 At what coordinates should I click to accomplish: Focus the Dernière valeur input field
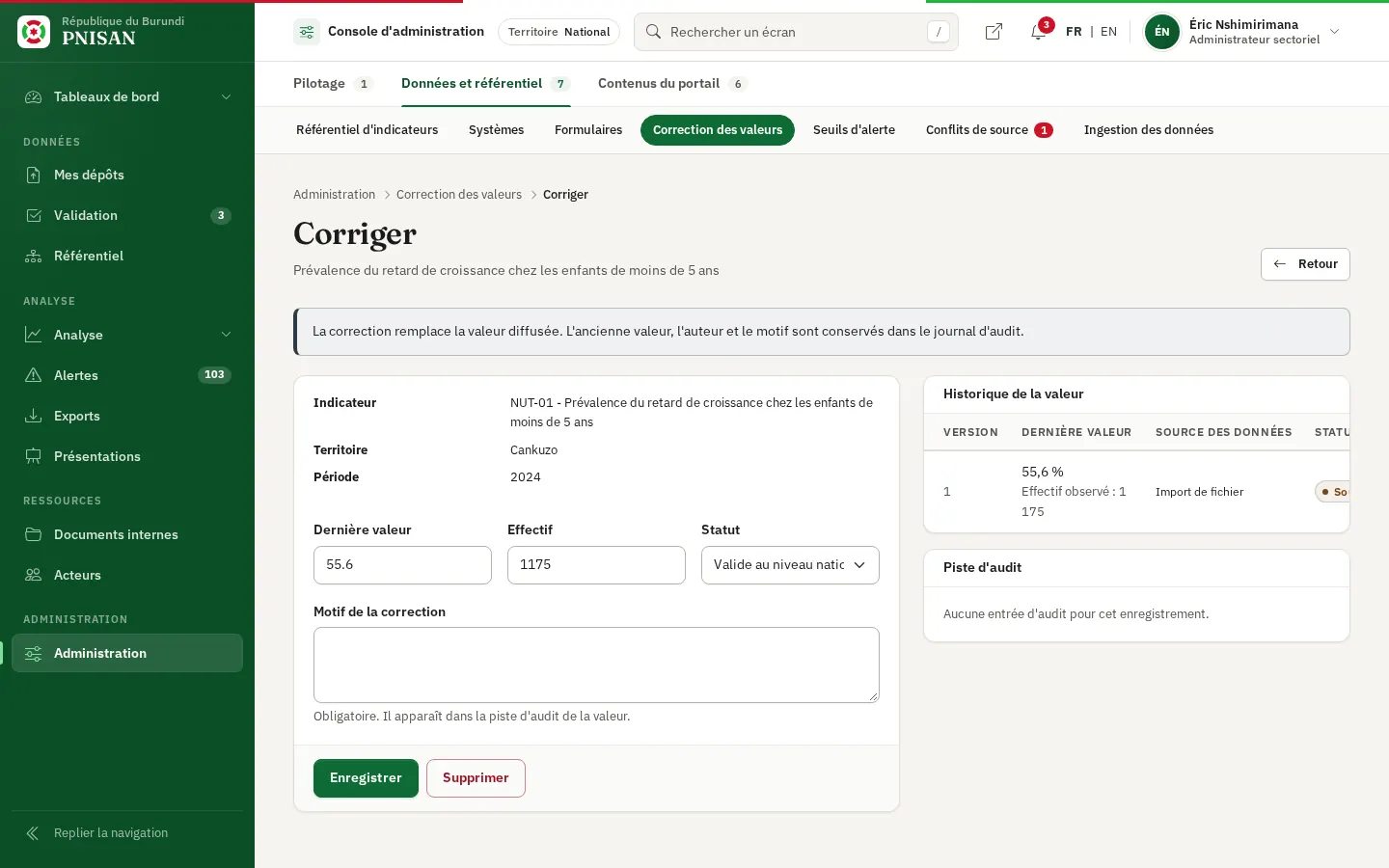coord(402,565)
